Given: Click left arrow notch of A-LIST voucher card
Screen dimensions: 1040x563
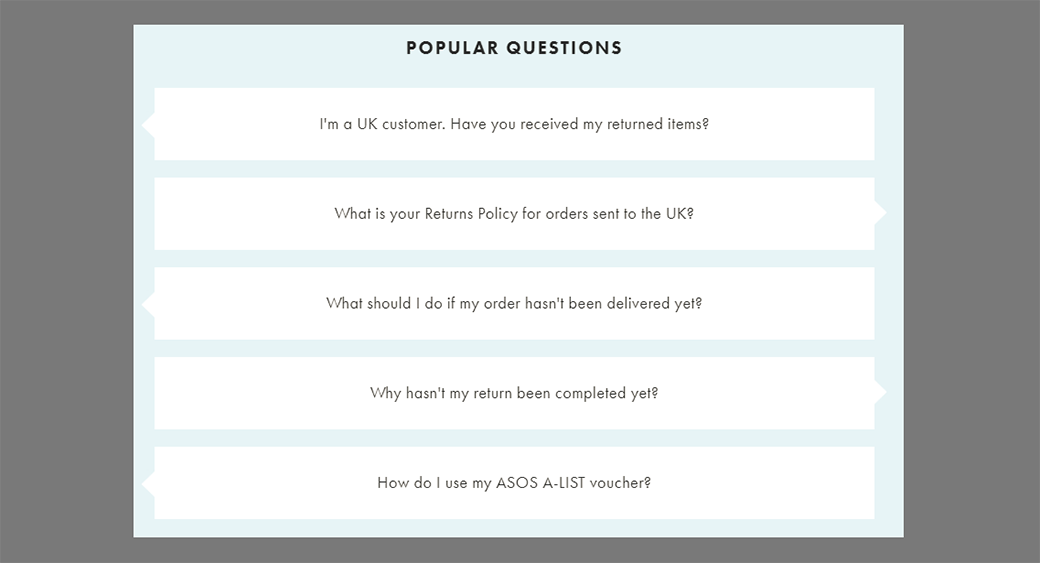Looking at the screenshot, I should tap(149, 483).
